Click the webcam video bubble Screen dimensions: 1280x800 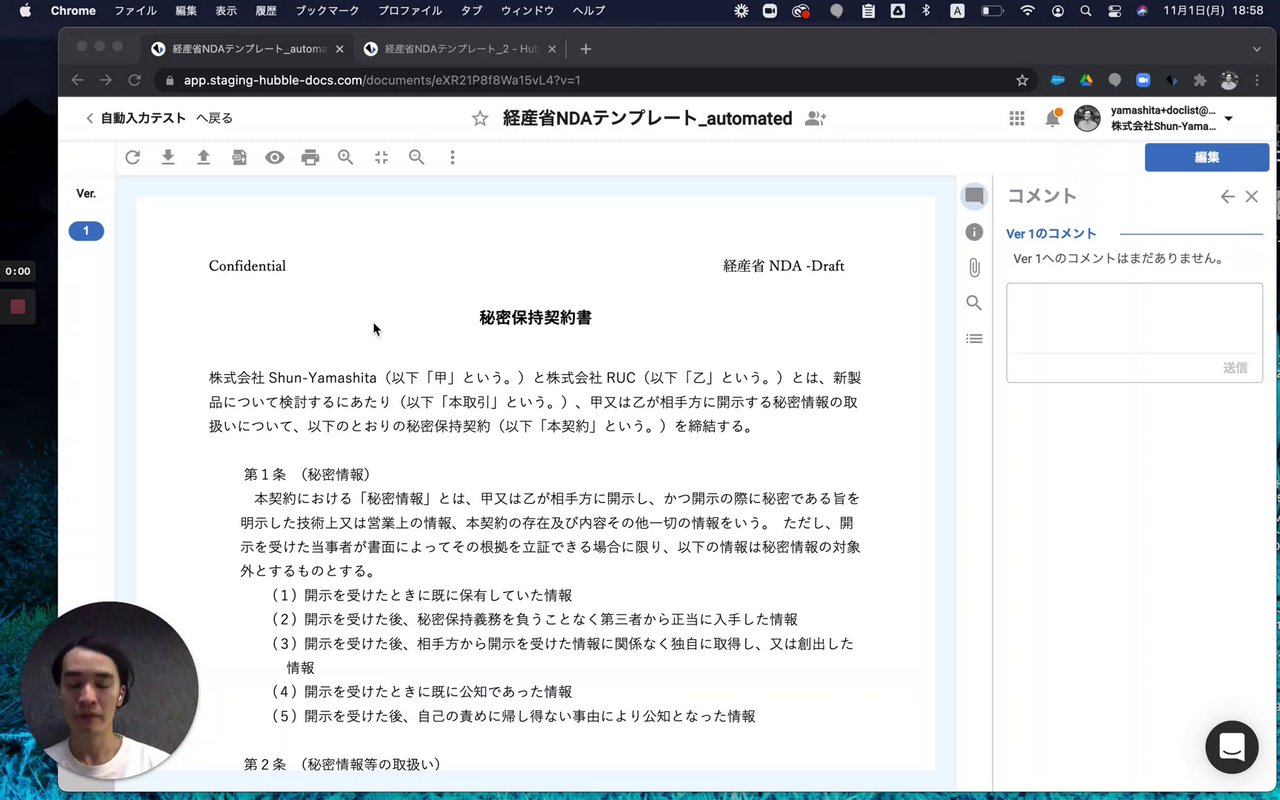109,690
